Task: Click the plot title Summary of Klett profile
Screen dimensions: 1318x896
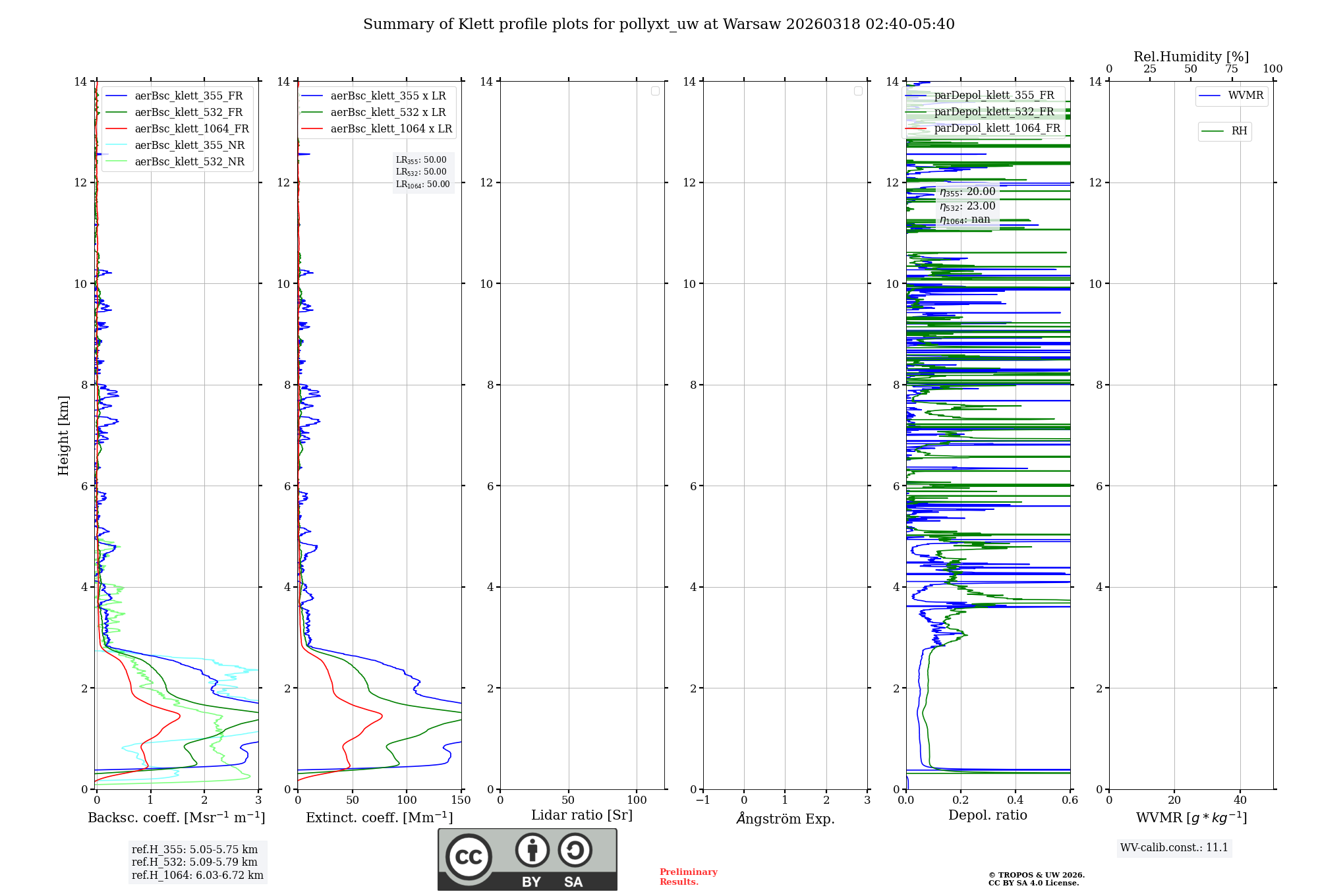Action: coord(658,24)
